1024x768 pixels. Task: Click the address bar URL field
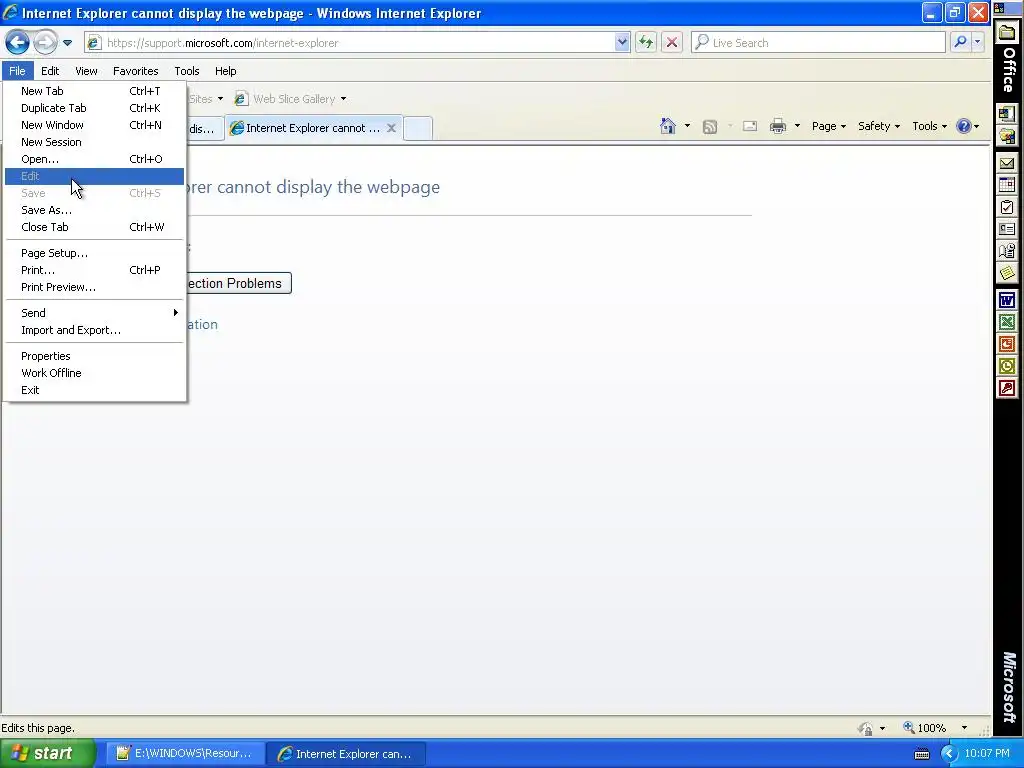358,43
